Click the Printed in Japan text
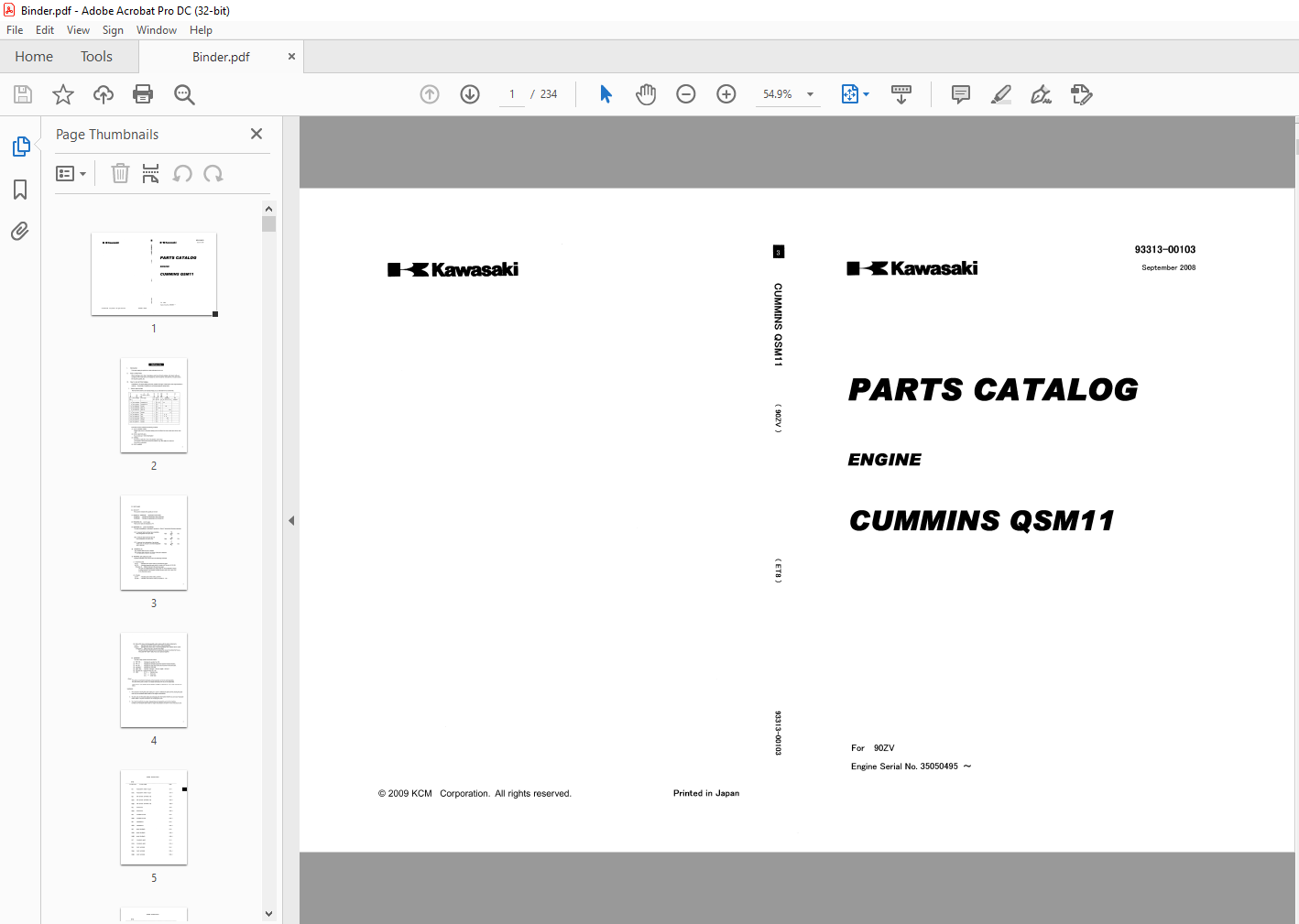Viewport: 1299px width, 924px height. tap(706, 793)
